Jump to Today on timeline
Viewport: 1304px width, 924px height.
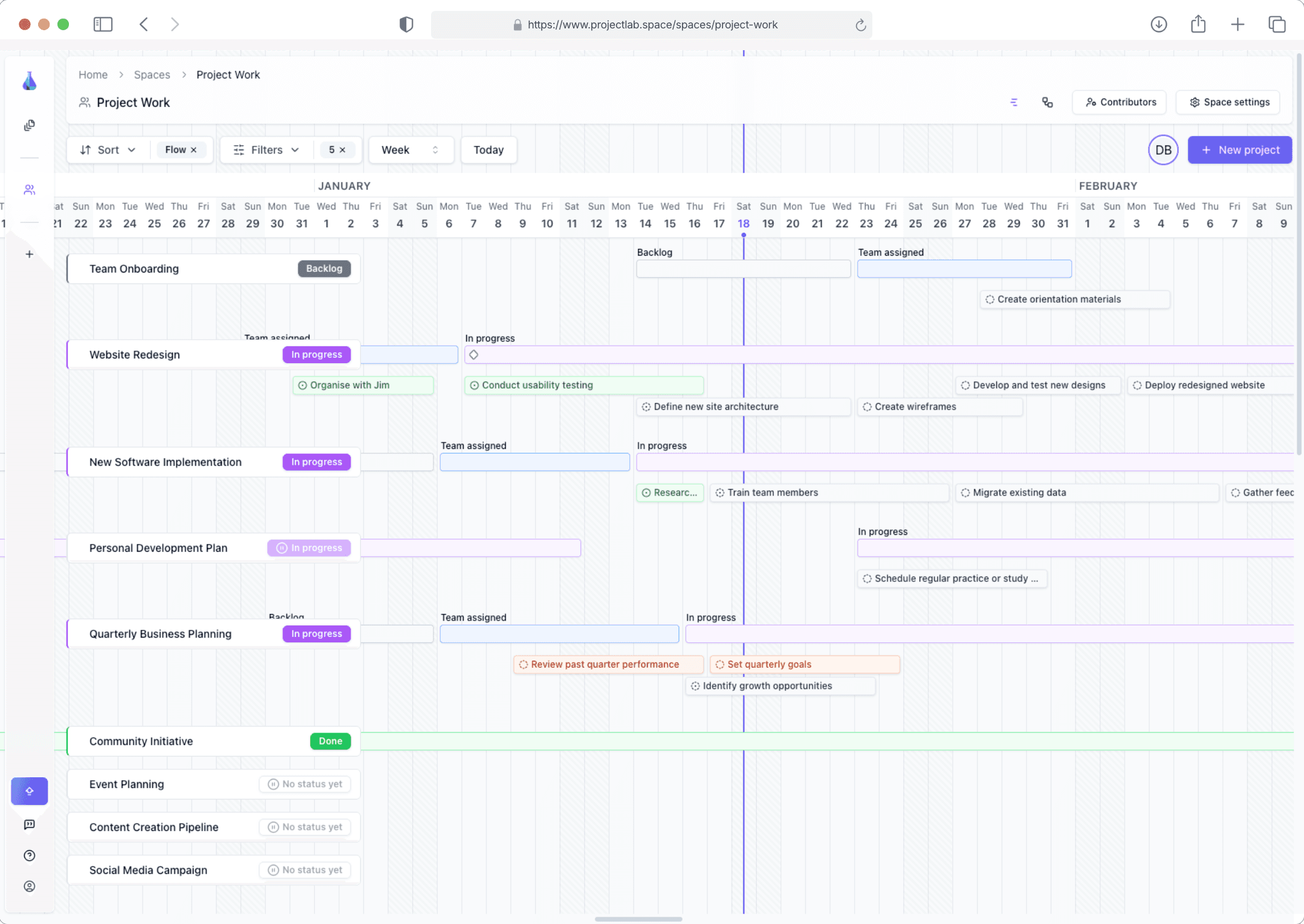point(488,150)
